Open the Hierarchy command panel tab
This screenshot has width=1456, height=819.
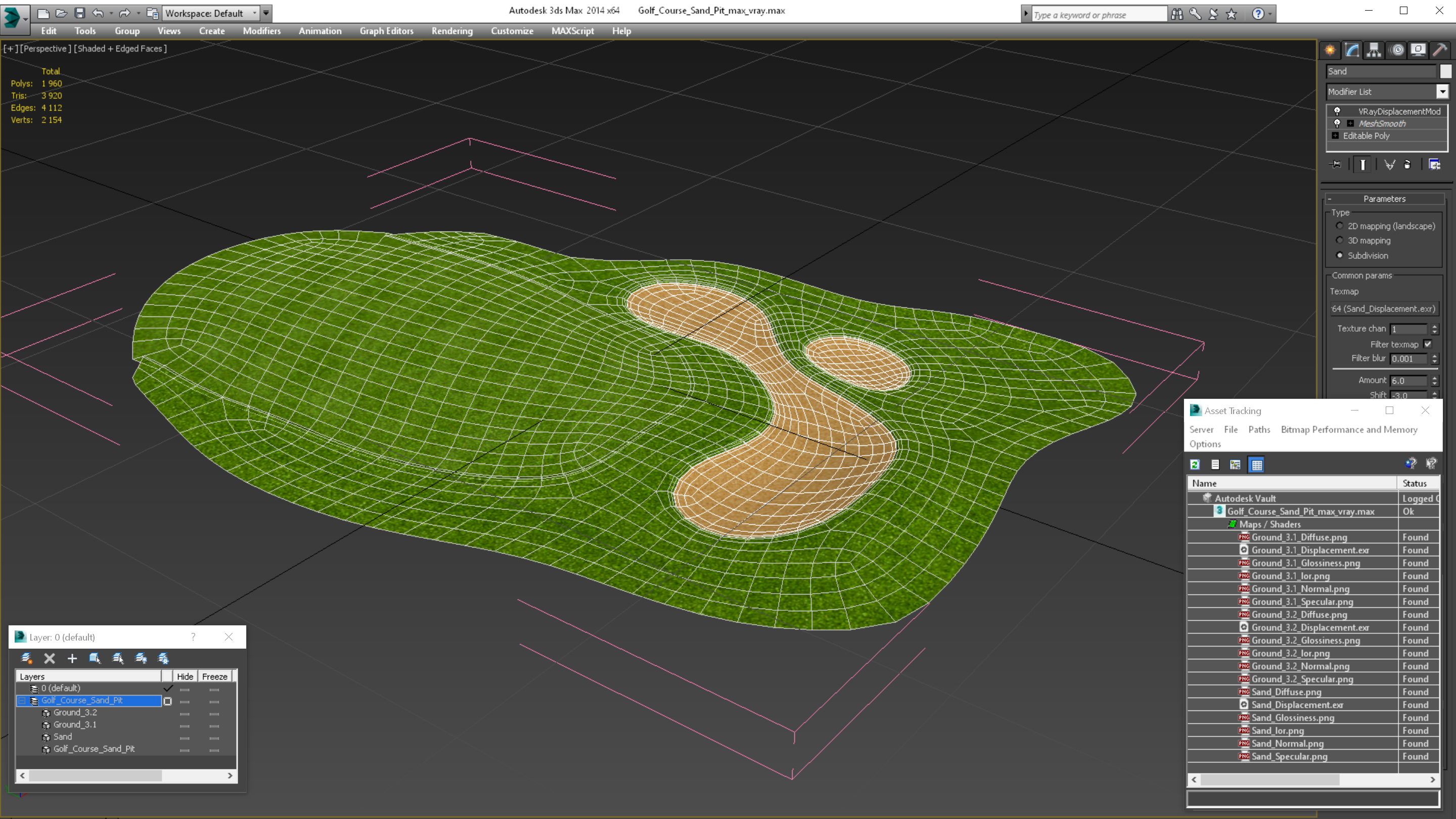point(1374,51)
